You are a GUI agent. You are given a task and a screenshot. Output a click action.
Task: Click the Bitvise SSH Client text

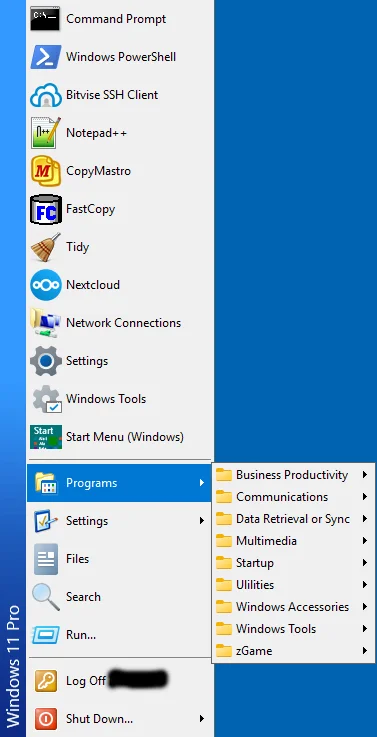click(x=112, y=95)
